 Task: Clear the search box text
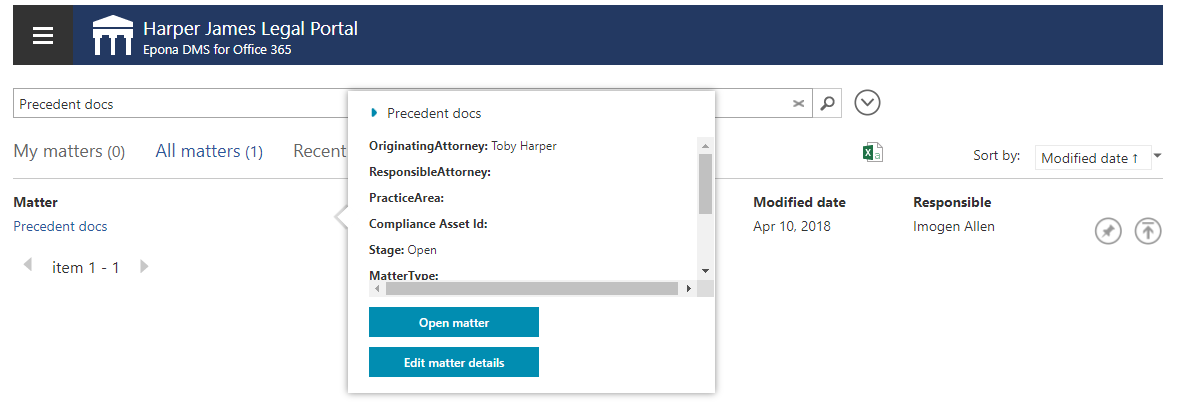tap(798, 104)
